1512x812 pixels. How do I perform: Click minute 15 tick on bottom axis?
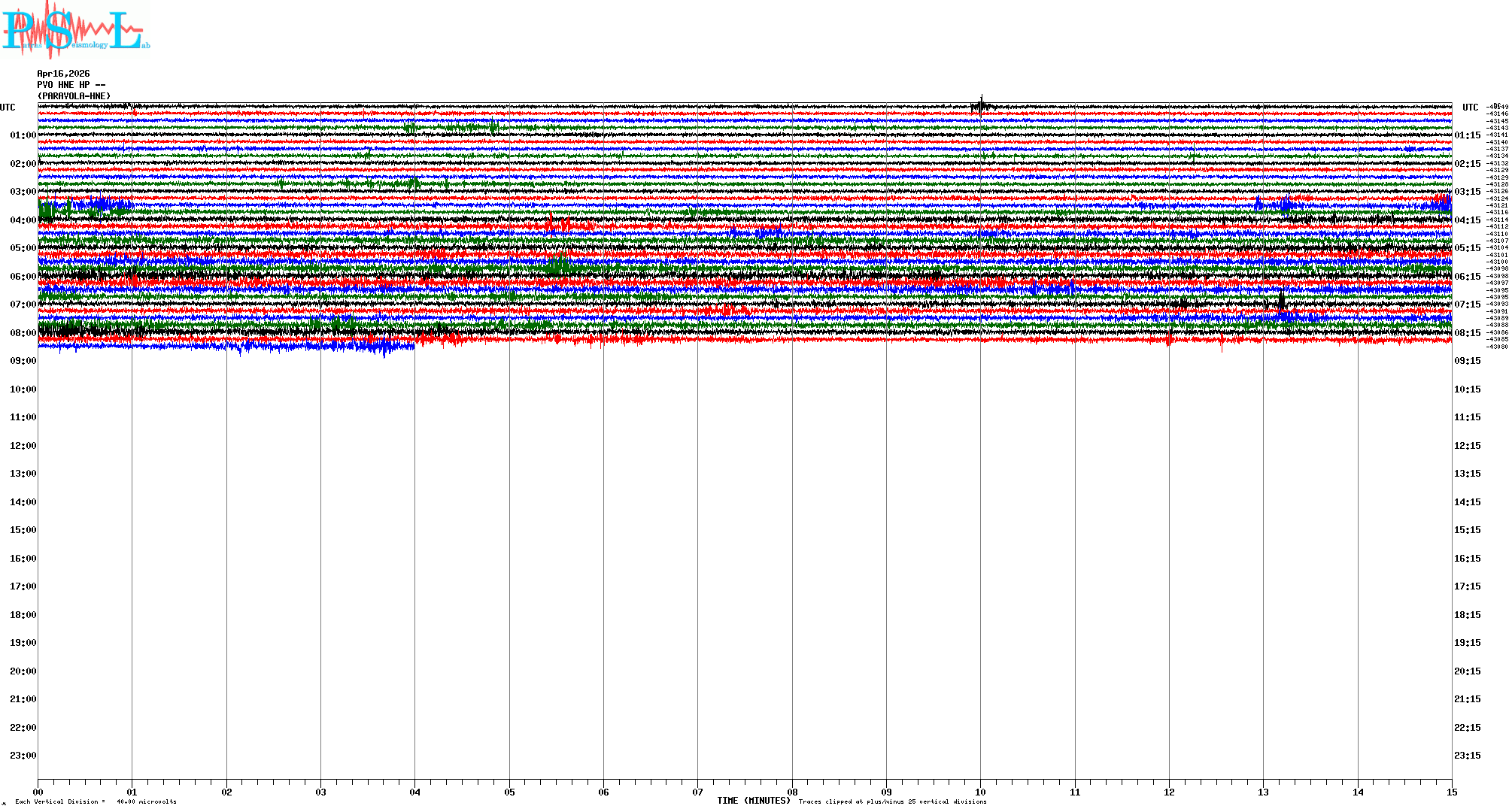pyautogui.click(x=1451, y=792)
